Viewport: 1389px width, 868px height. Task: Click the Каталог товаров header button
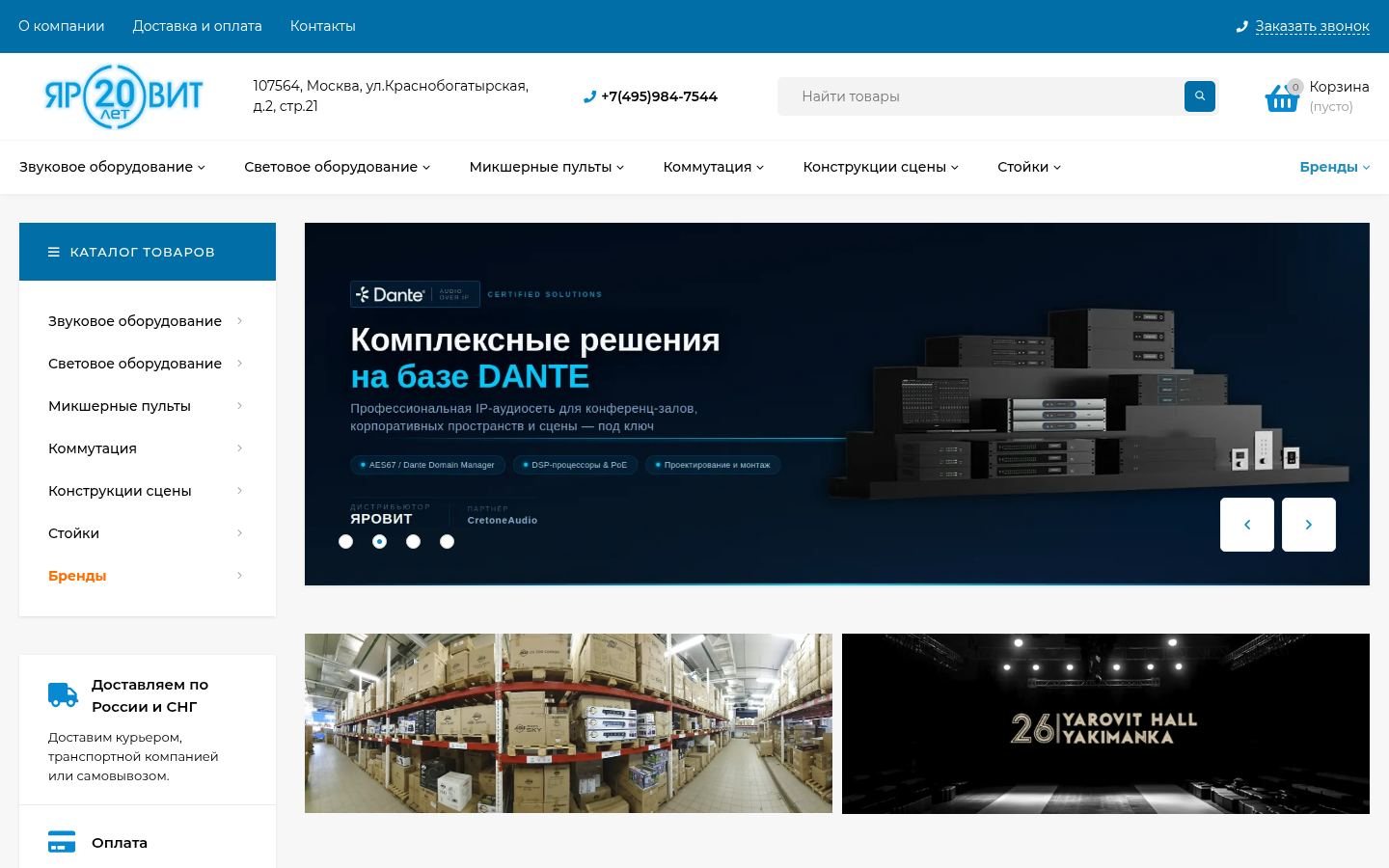(148, 252)
